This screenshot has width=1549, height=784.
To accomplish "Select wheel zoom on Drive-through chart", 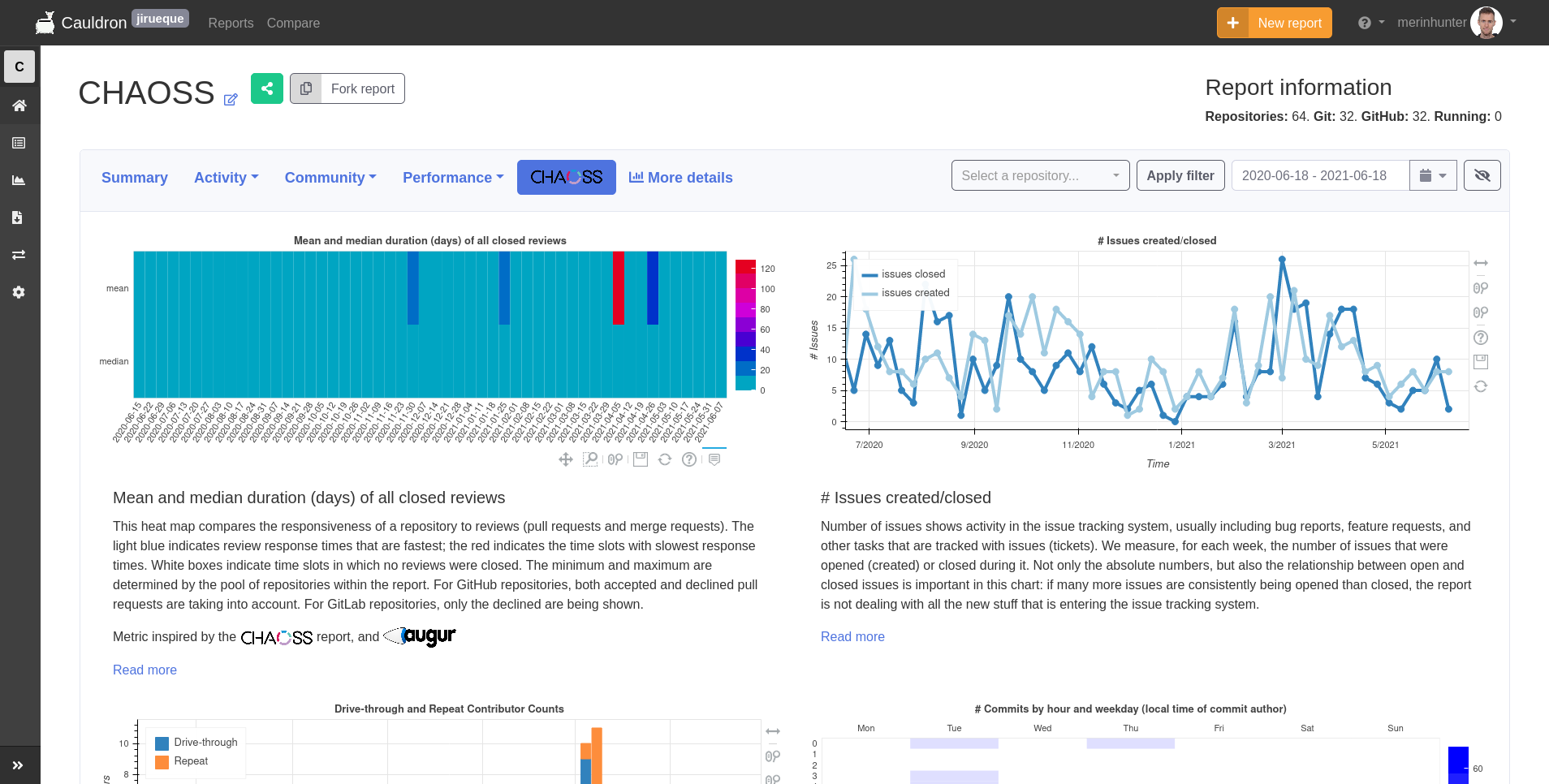I will [x=773, y=756].
